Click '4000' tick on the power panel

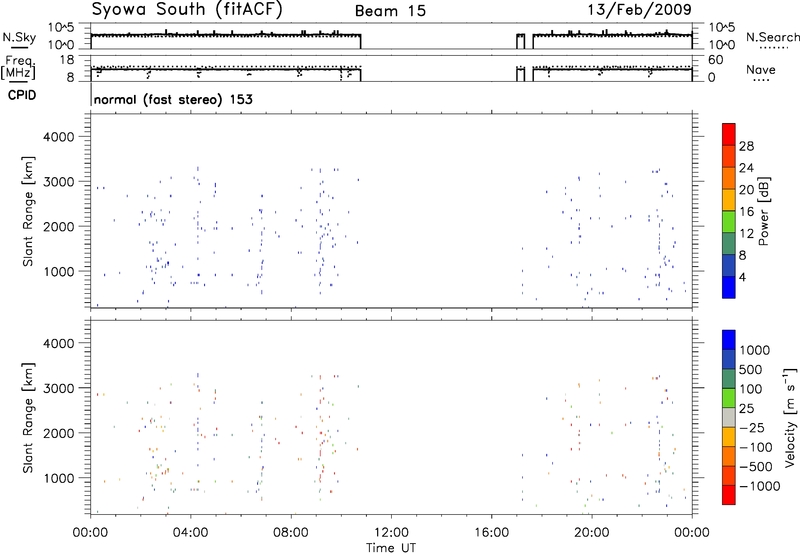[x=58, y=137]
